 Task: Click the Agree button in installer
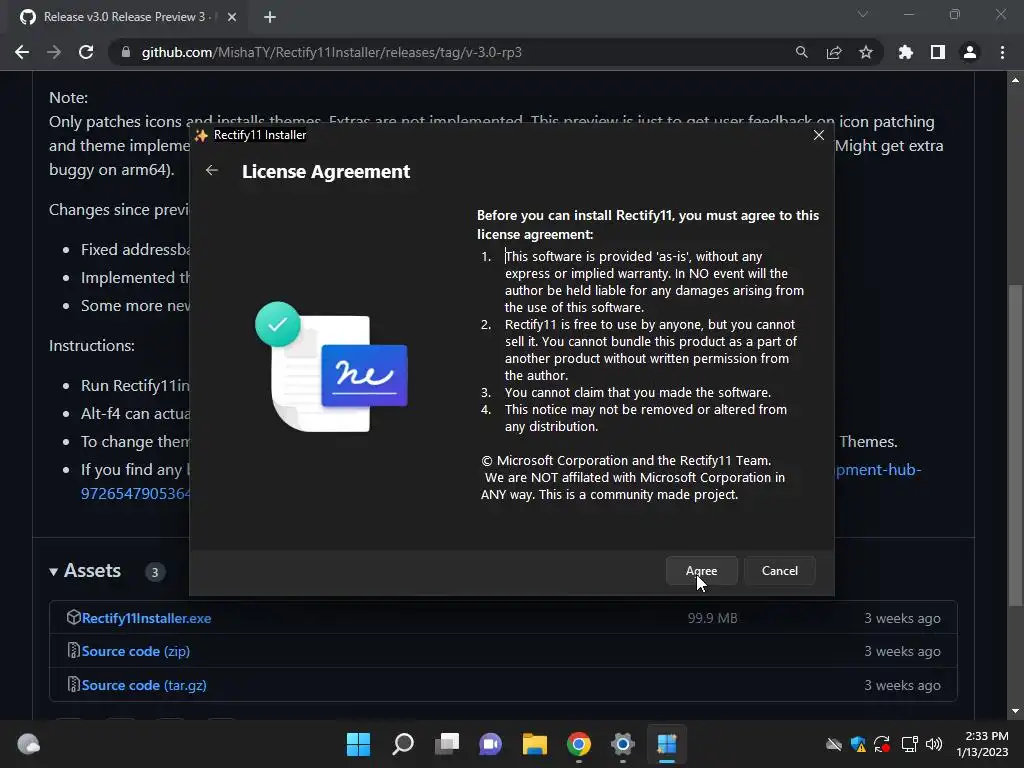(x=701, y=571)
